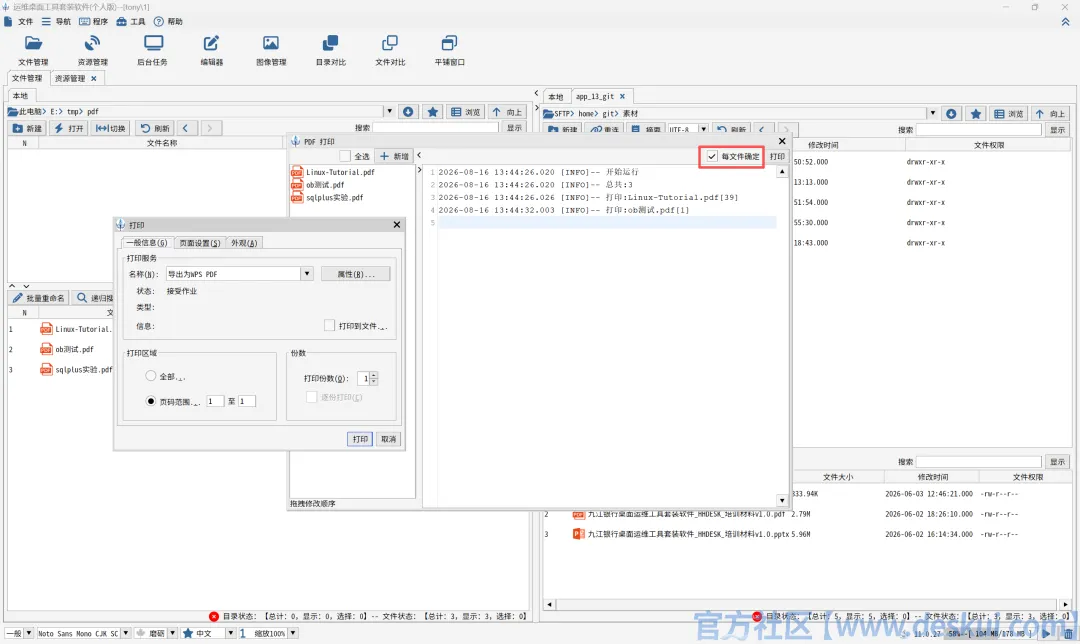Click the SFTP pane horizontal scrollbar
This screenshot has width=1080, height=644.
coord(807,605)
